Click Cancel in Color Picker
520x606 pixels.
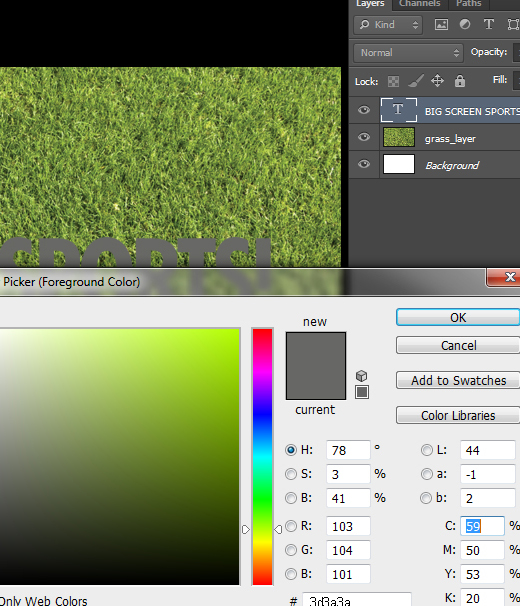pos(458,345)
